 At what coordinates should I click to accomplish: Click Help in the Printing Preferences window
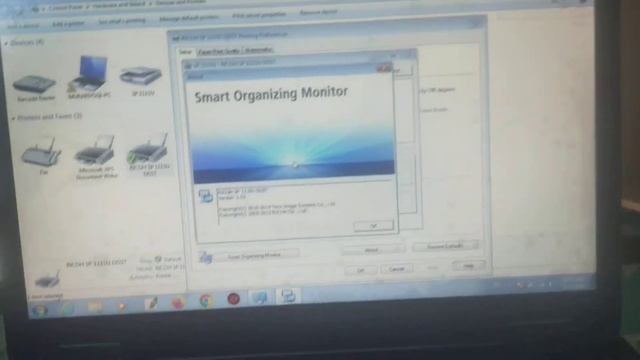coord(469,266)
